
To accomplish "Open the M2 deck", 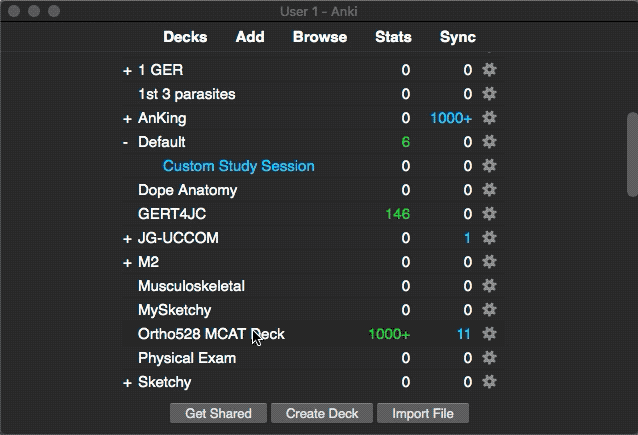I will pyautogui.click(x=148, y=262).
